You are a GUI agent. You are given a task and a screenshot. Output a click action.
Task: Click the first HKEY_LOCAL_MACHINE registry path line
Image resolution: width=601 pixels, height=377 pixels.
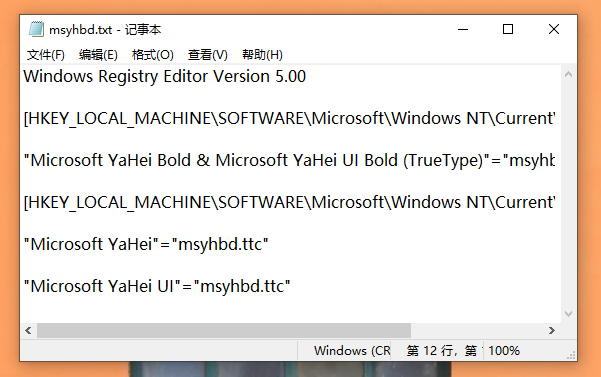[x=289, y=118]
